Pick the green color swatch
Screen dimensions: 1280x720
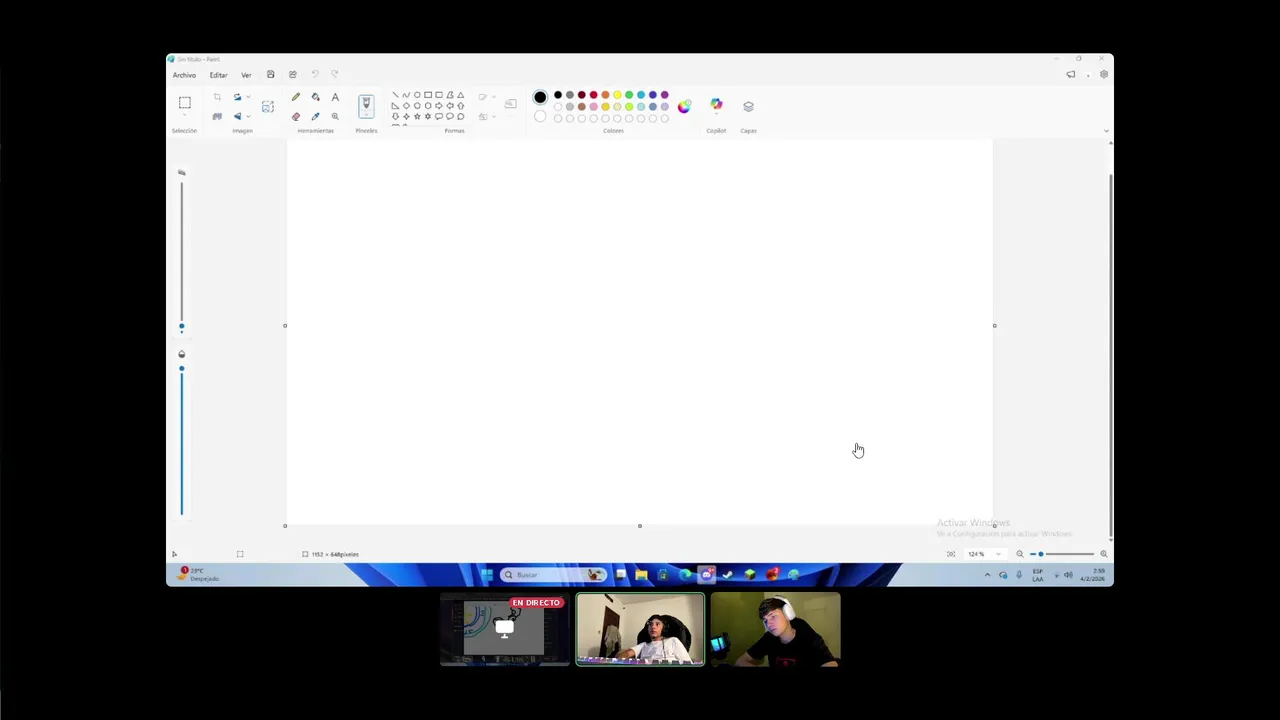coord(629,95)
